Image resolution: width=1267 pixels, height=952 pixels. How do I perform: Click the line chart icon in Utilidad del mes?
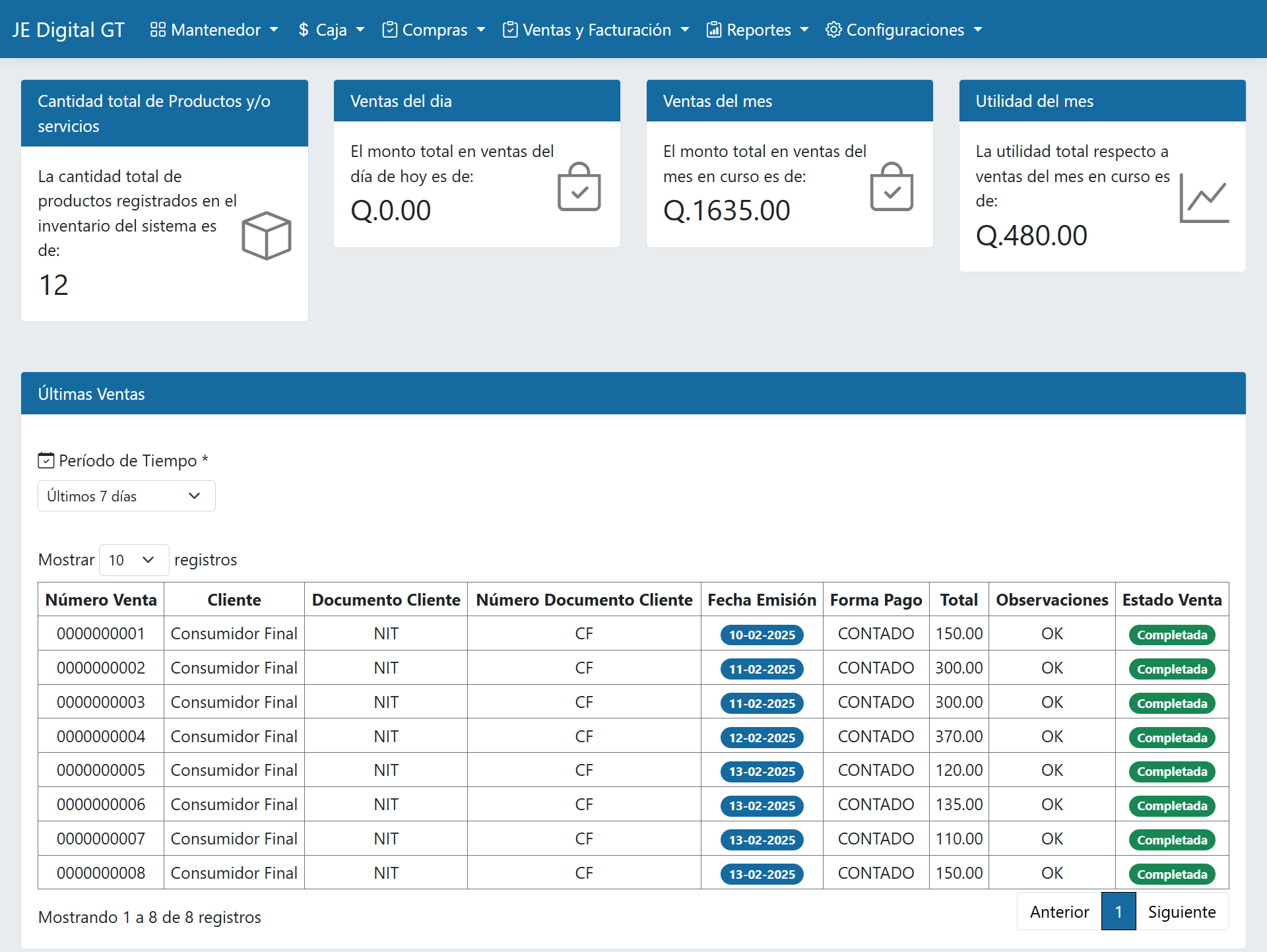point(1204,198)
